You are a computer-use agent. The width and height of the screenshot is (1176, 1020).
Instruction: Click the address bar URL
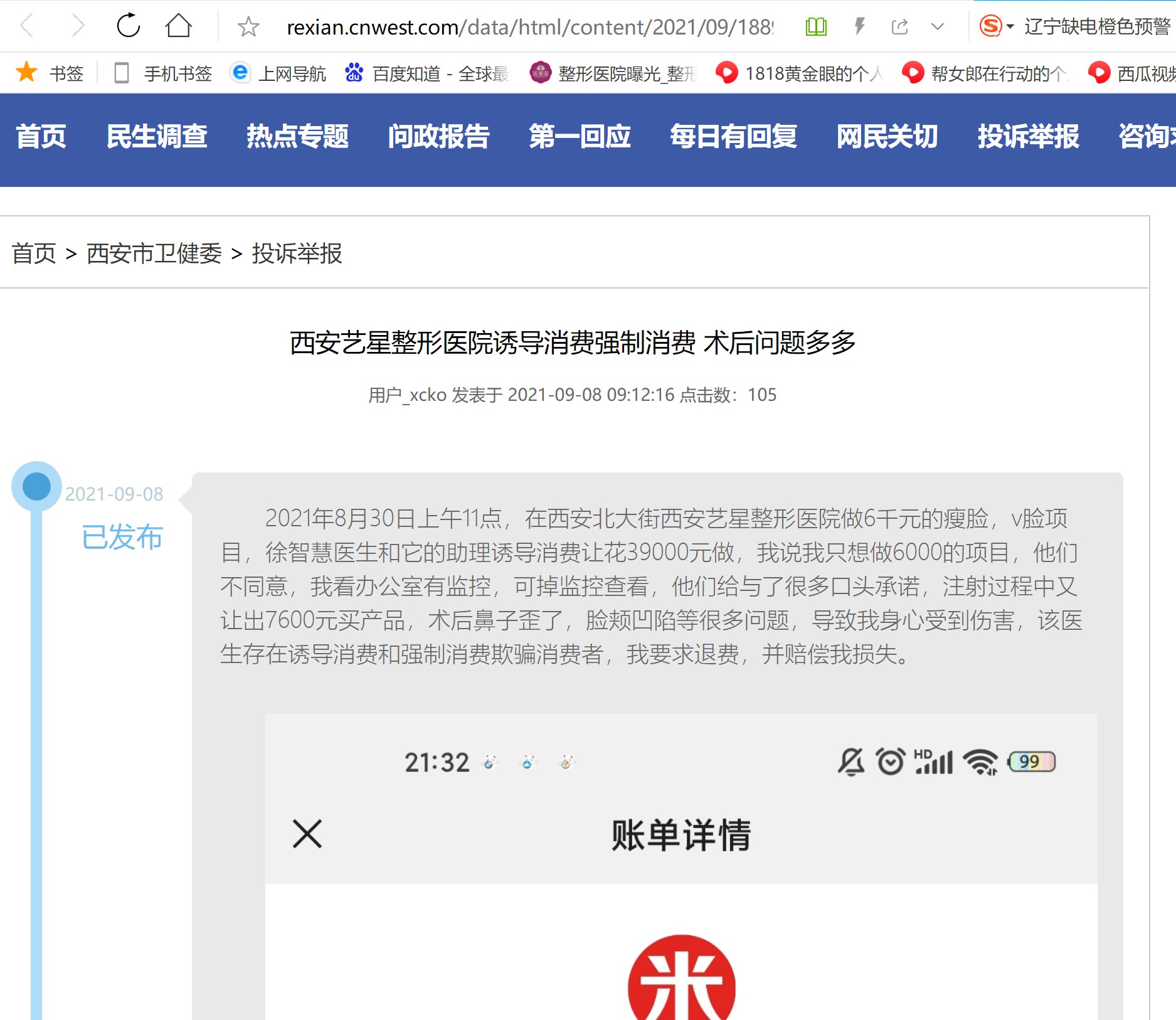click(530, 27)
